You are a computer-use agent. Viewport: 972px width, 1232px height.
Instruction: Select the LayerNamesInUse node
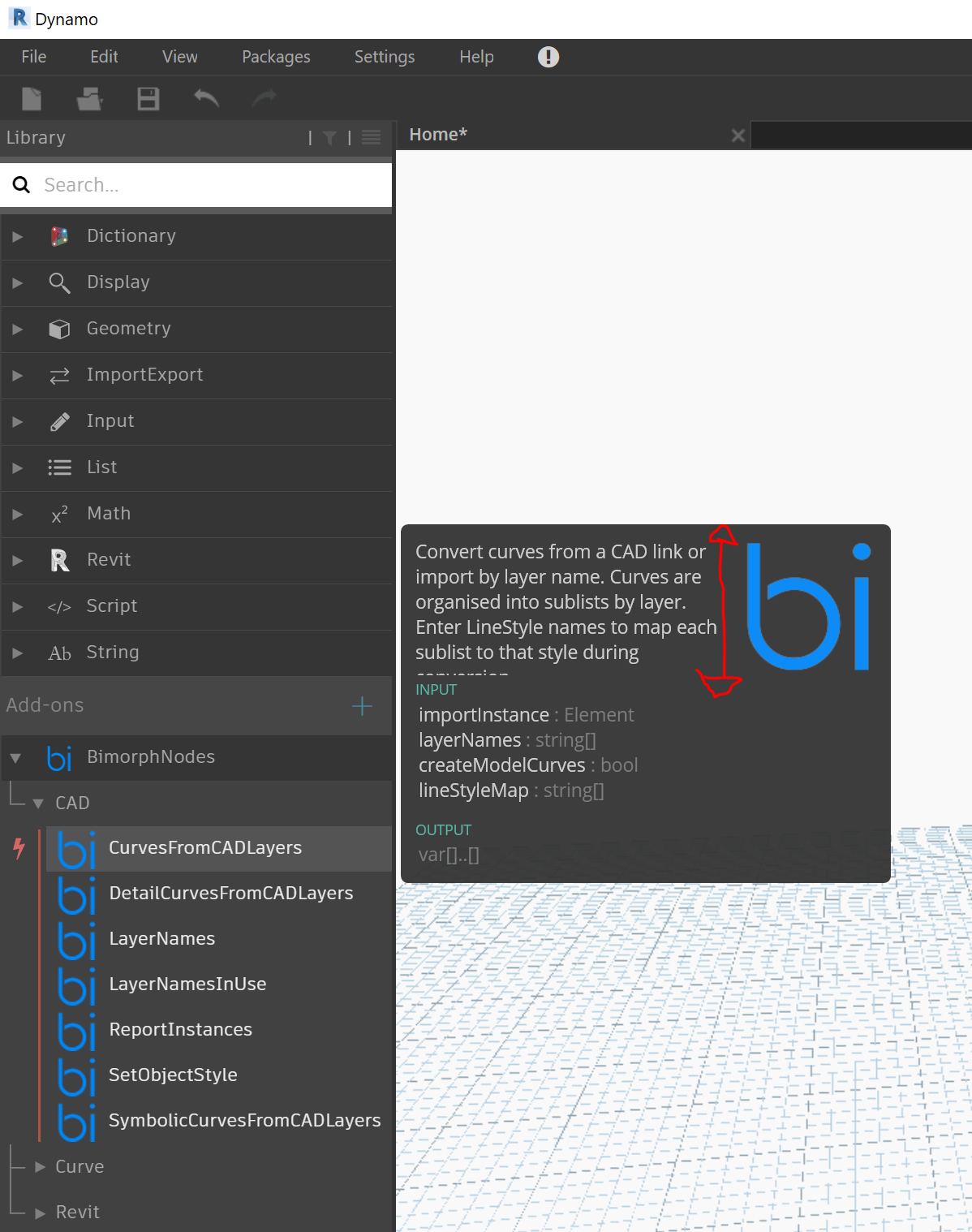[219, 985]
